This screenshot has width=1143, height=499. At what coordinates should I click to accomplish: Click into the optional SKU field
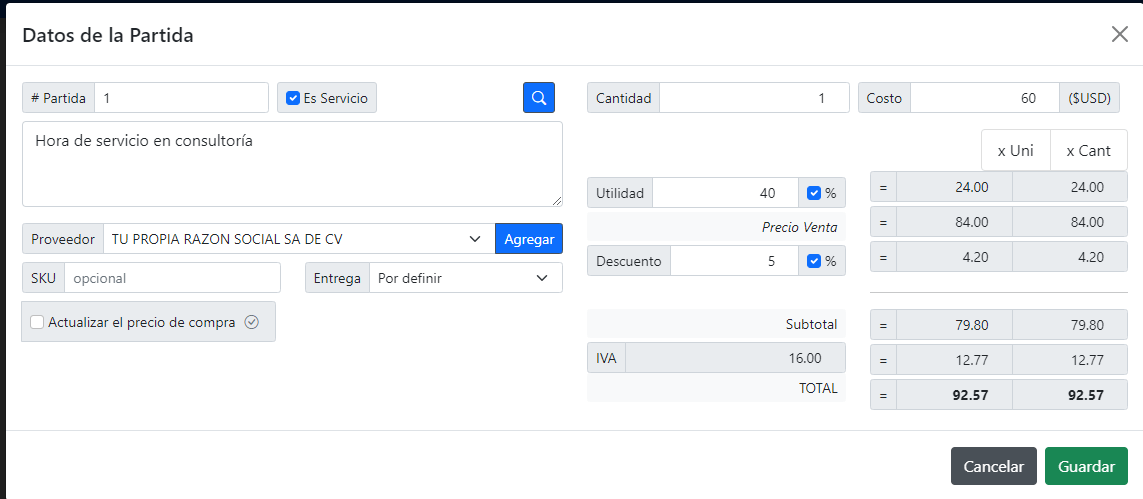tap(172, 278)
